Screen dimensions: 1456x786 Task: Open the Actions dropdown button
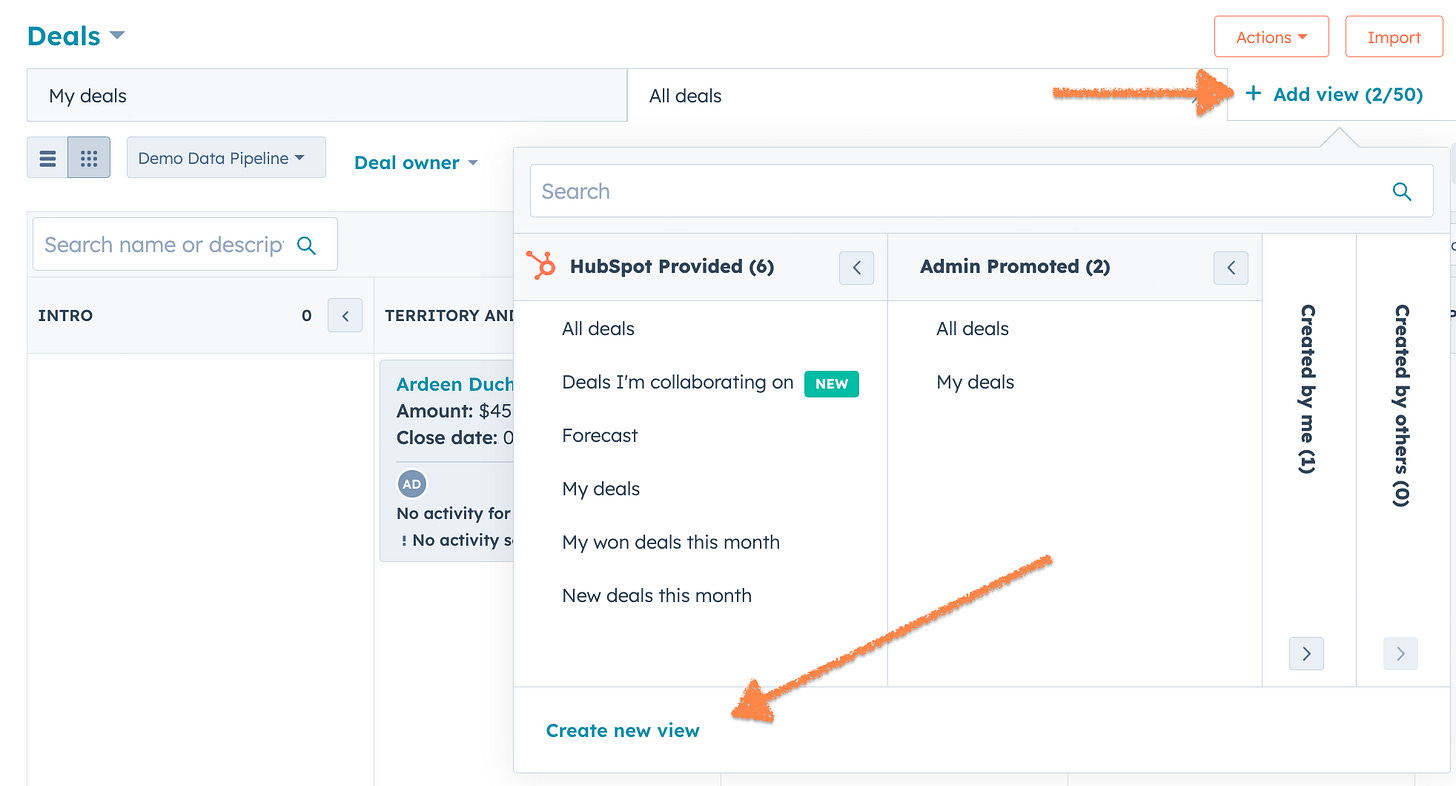[1271, 37]
